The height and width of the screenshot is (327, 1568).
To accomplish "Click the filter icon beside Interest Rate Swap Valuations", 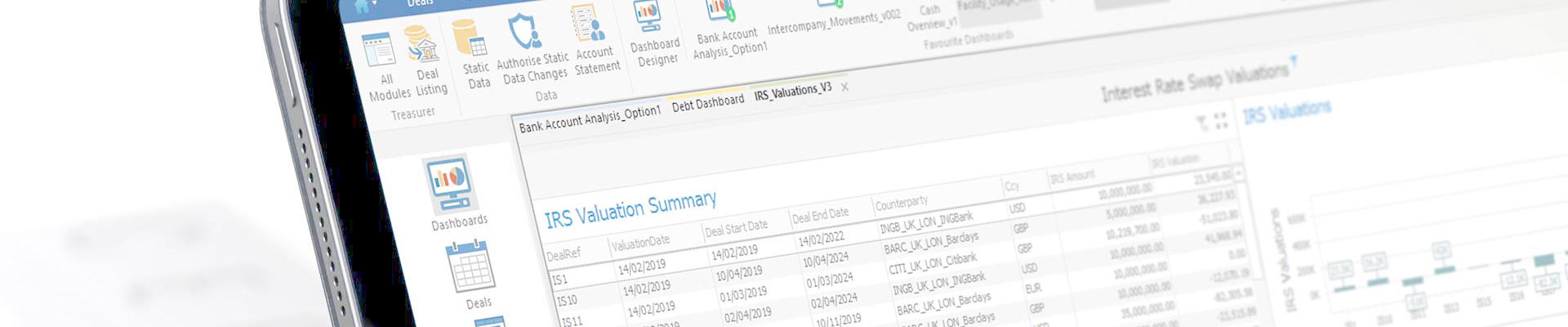I will coord(1293,60).
